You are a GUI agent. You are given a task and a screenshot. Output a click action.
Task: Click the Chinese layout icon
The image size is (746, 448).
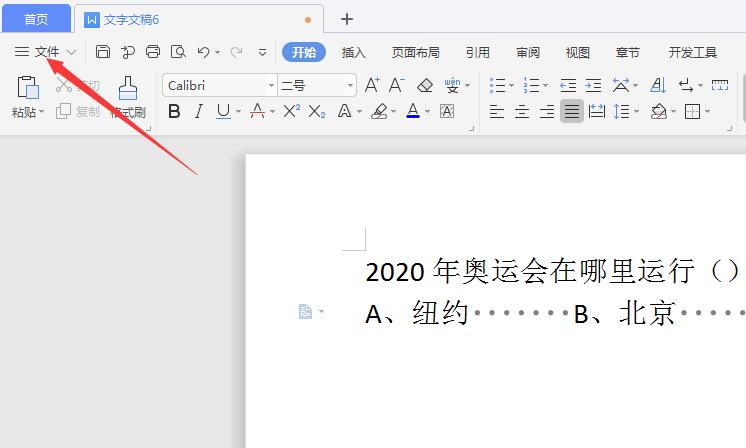(x=620, y=86)
